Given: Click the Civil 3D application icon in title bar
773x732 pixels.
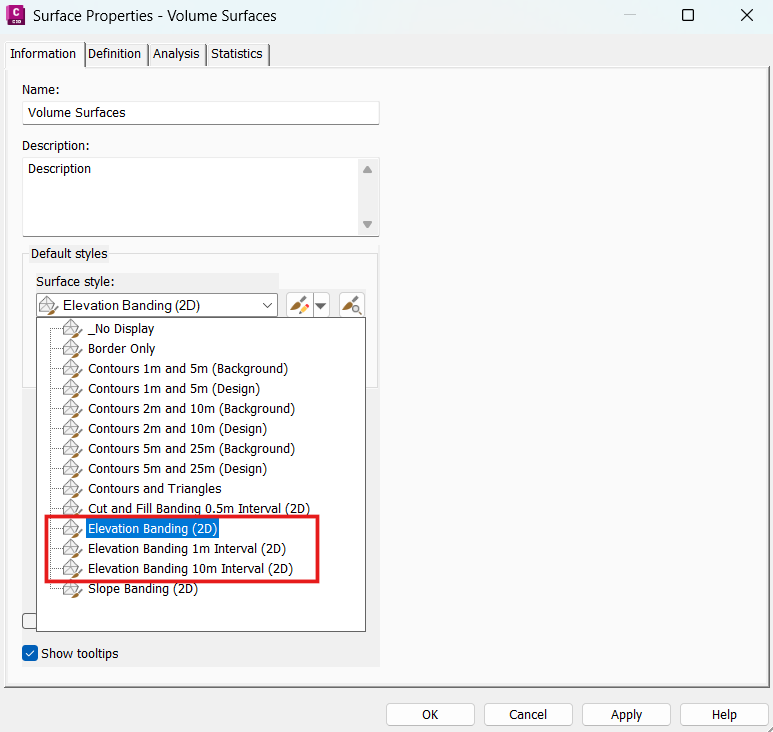Looking at the screenshot, I should click(x=16, y=16).
